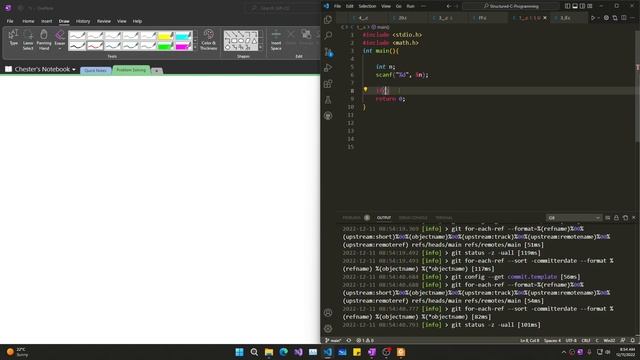
Task: Switch to OneNote History tab
Action: point(83,21)
